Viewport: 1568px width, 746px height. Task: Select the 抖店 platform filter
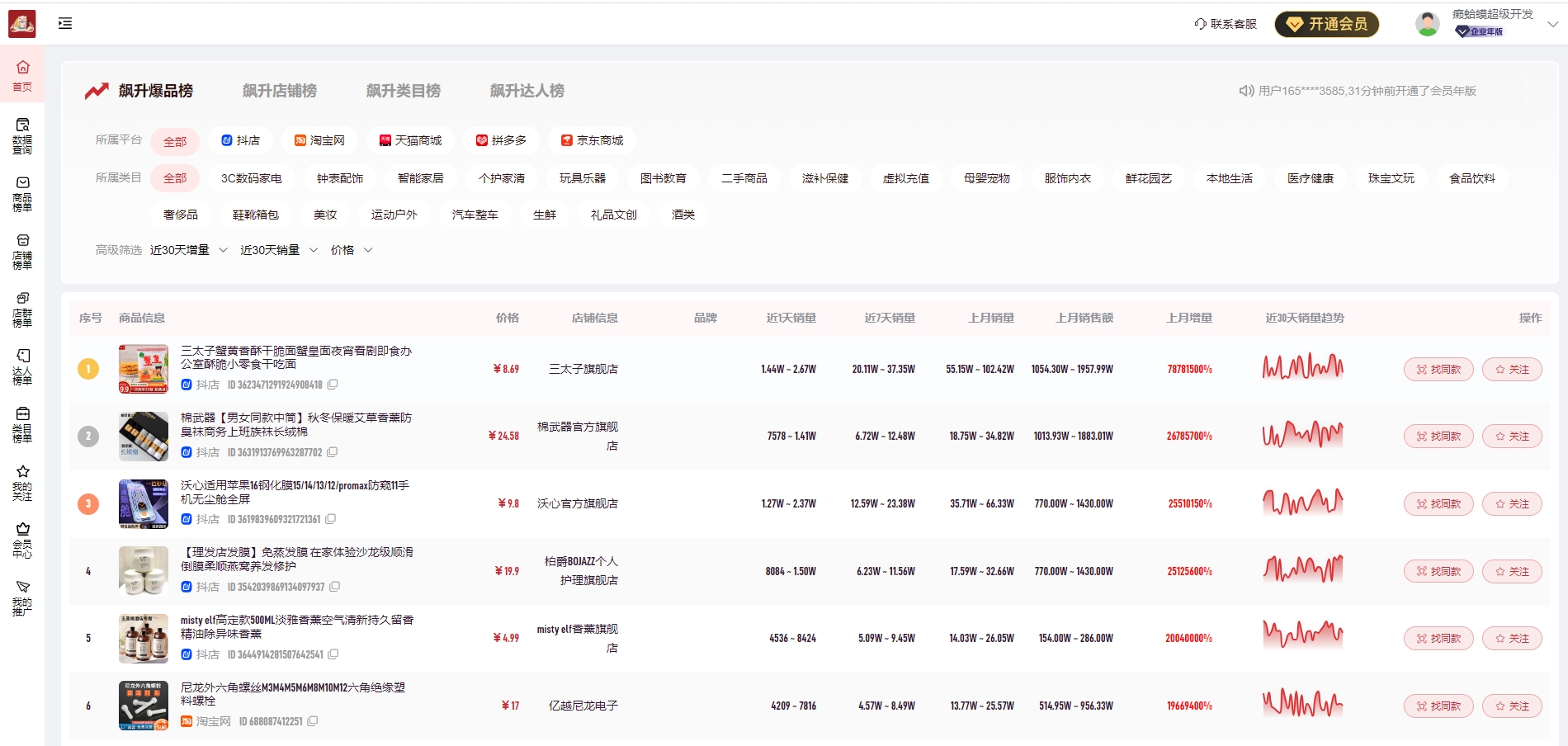[x=240, y=140]
